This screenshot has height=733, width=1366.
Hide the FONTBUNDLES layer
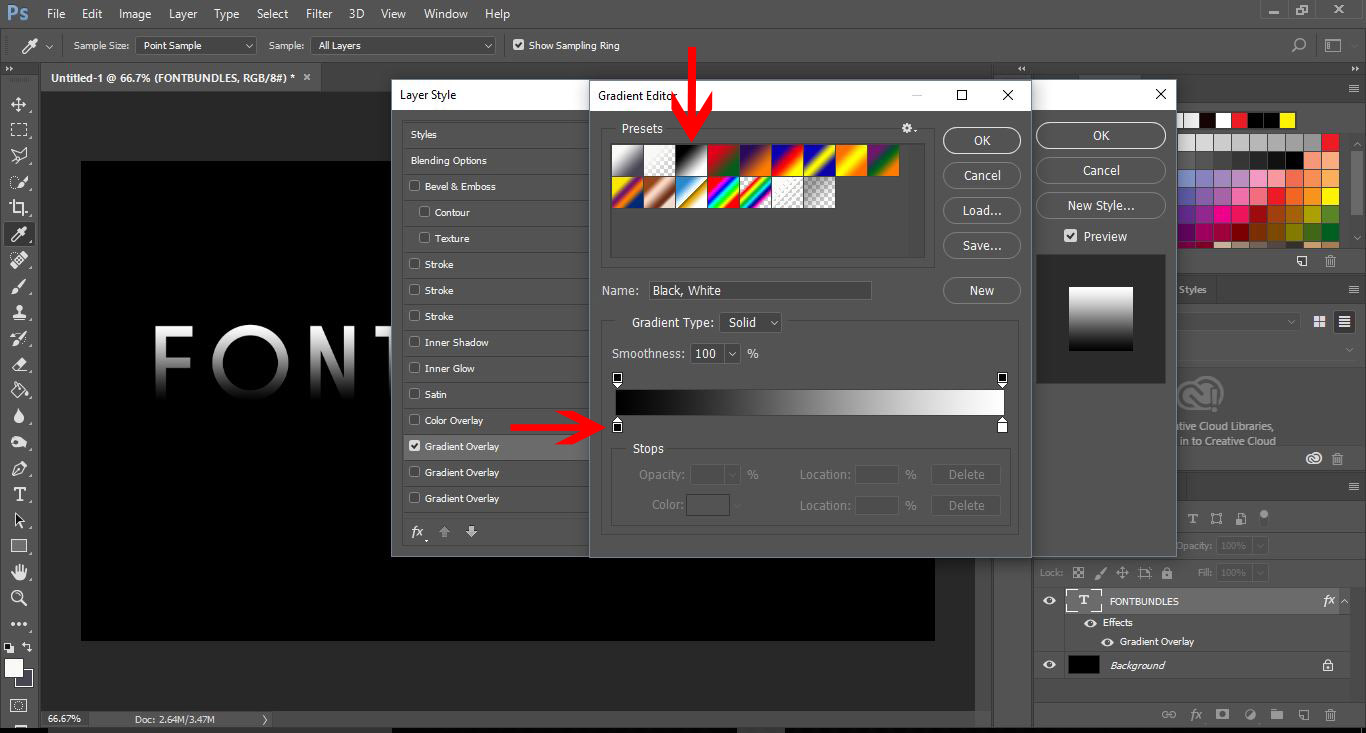pos(1049,601)
